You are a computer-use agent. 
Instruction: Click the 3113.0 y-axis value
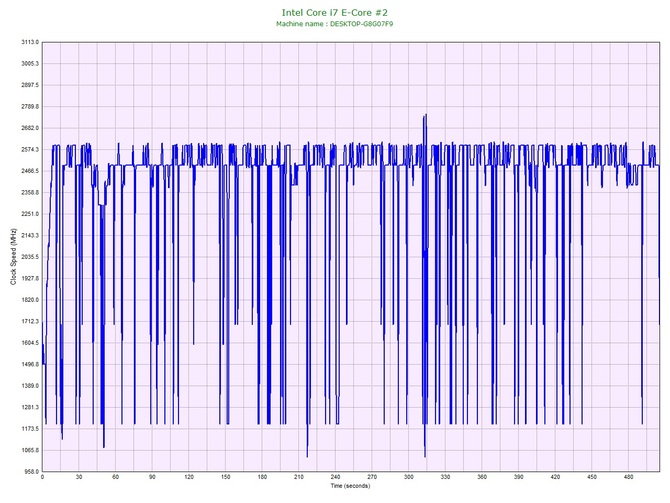tap(30, 42)
